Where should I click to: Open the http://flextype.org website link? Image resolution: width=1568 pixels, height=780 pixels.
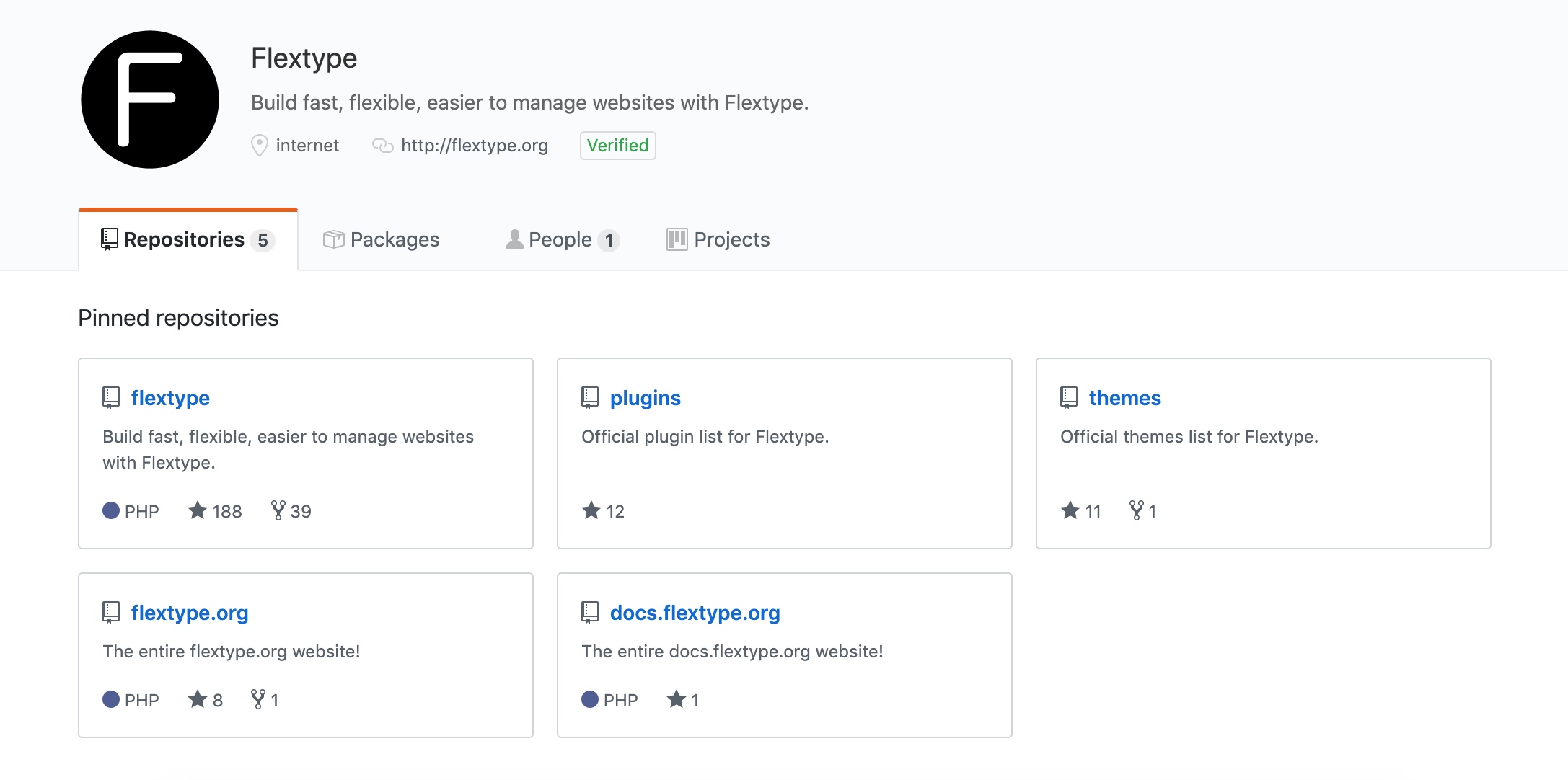point(475,146)
